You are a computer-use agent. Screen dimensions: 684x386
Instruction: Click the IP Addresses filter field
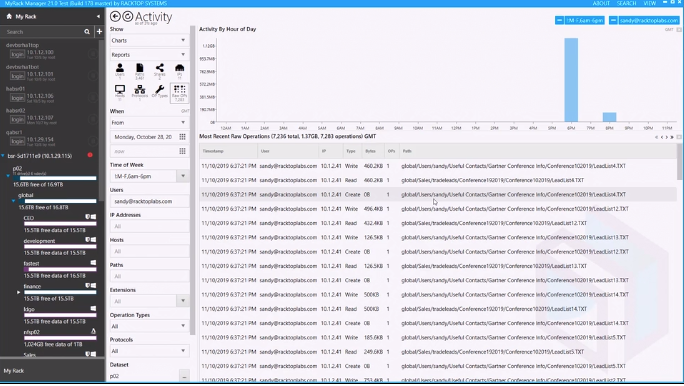[x=149, y=226]
